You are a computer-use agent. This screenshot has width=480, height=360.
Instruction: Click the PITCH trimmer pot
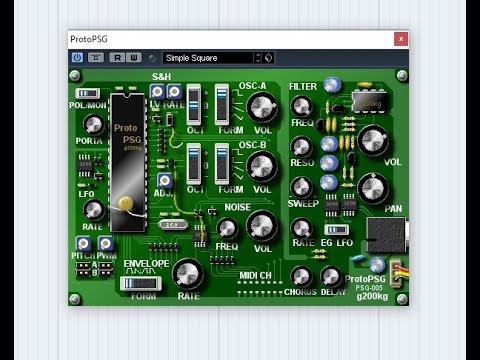click(83, 243)
